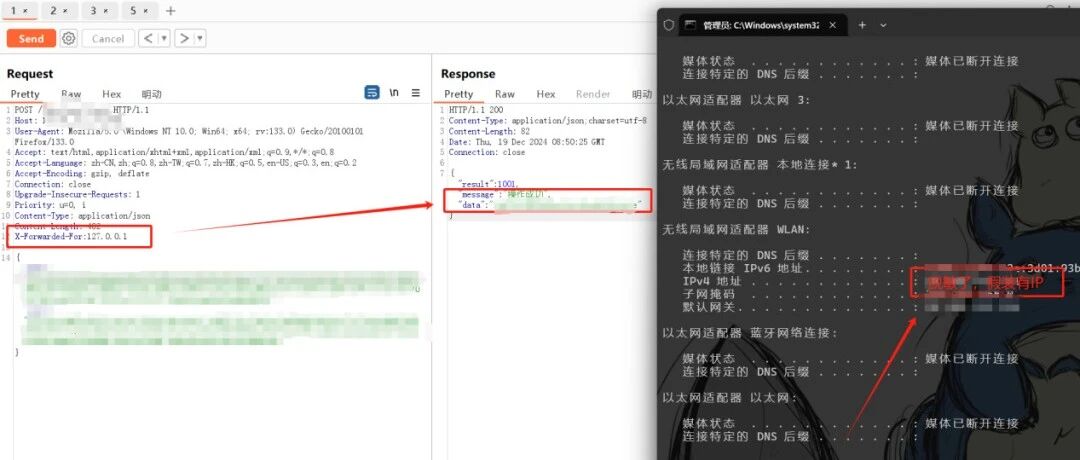Go back to previous request in history

point(149,39)
